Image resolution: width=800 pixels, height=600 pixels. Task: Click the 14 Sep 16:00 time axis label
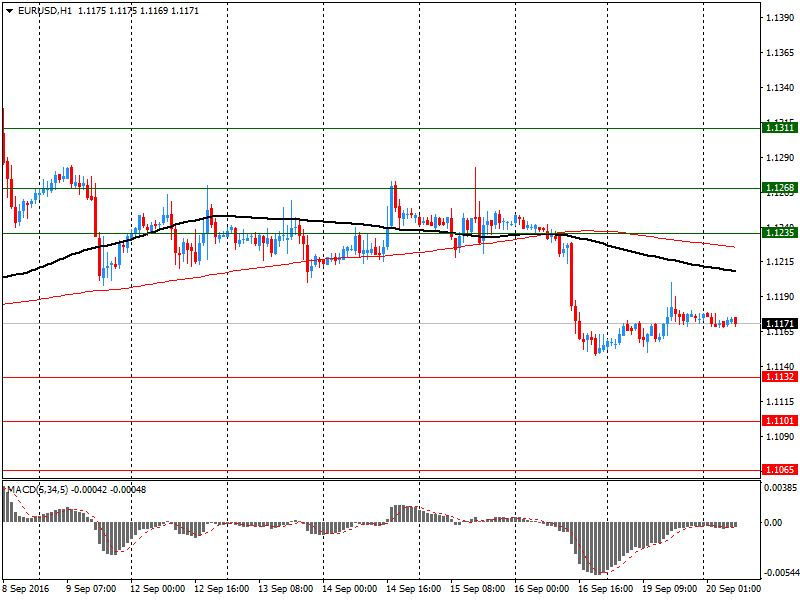pyautogui.click(x=413, y=589)
